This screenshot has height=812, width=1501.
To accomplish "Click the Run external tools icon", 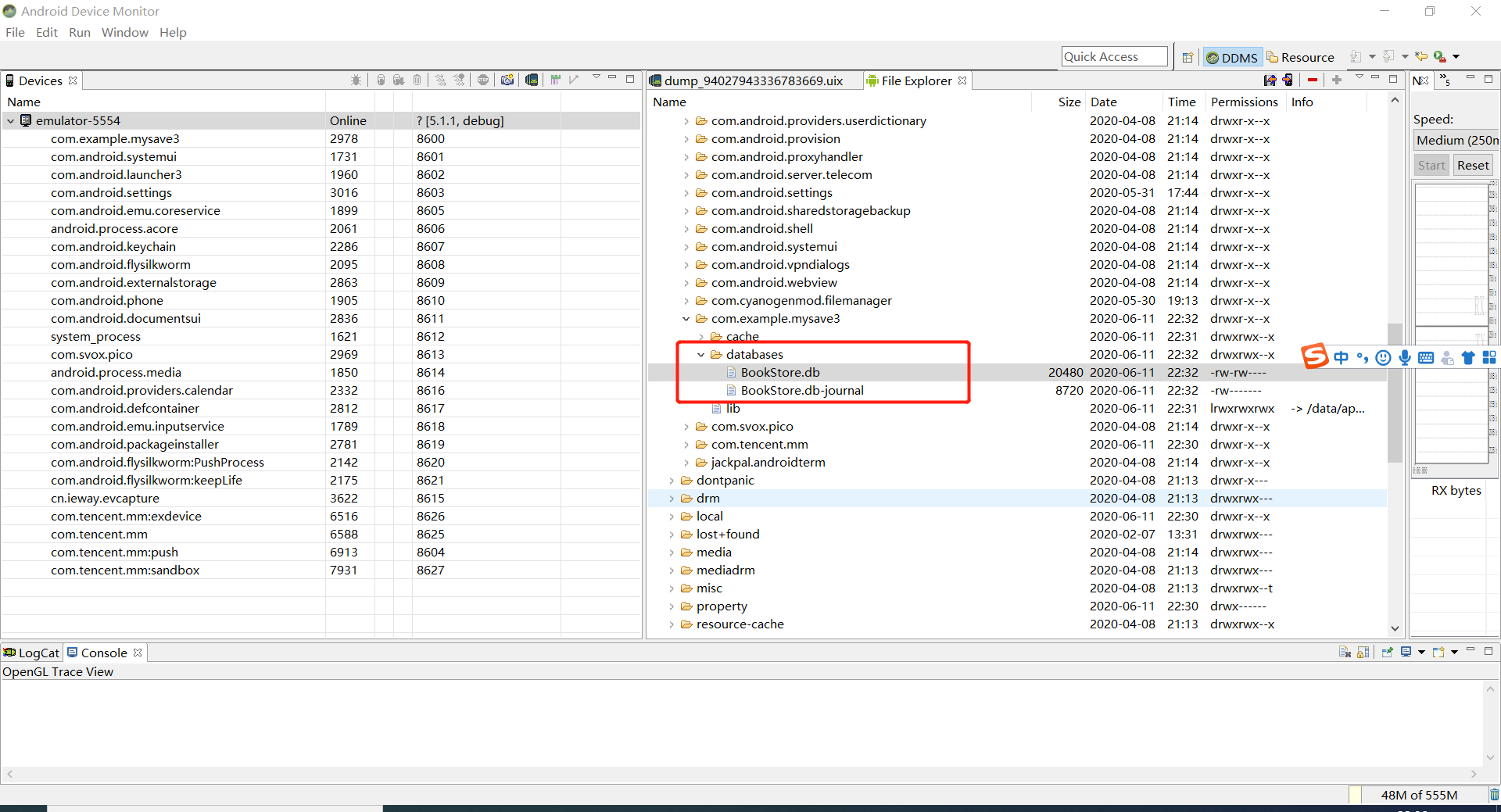I will coord(1440,56).
